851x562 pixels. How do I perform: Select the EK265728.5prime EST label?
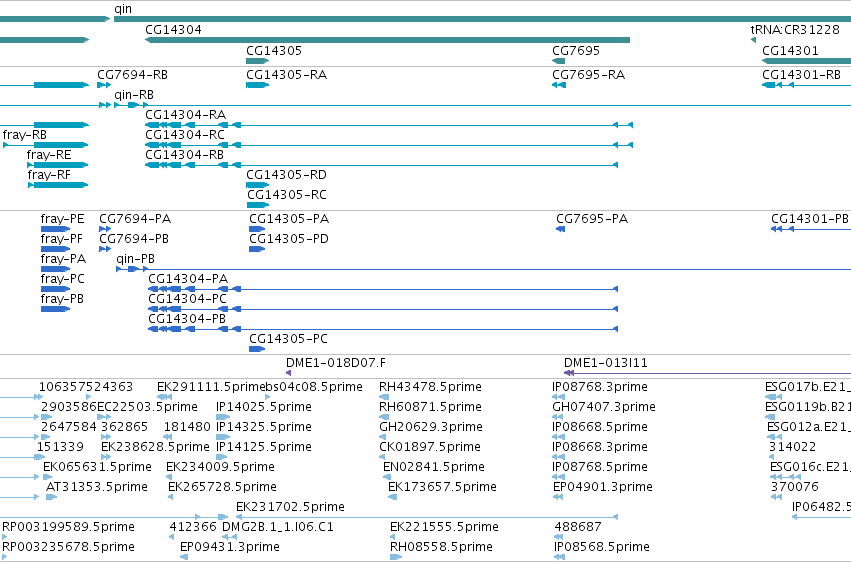pyautogui.click(x=223, y=487)
